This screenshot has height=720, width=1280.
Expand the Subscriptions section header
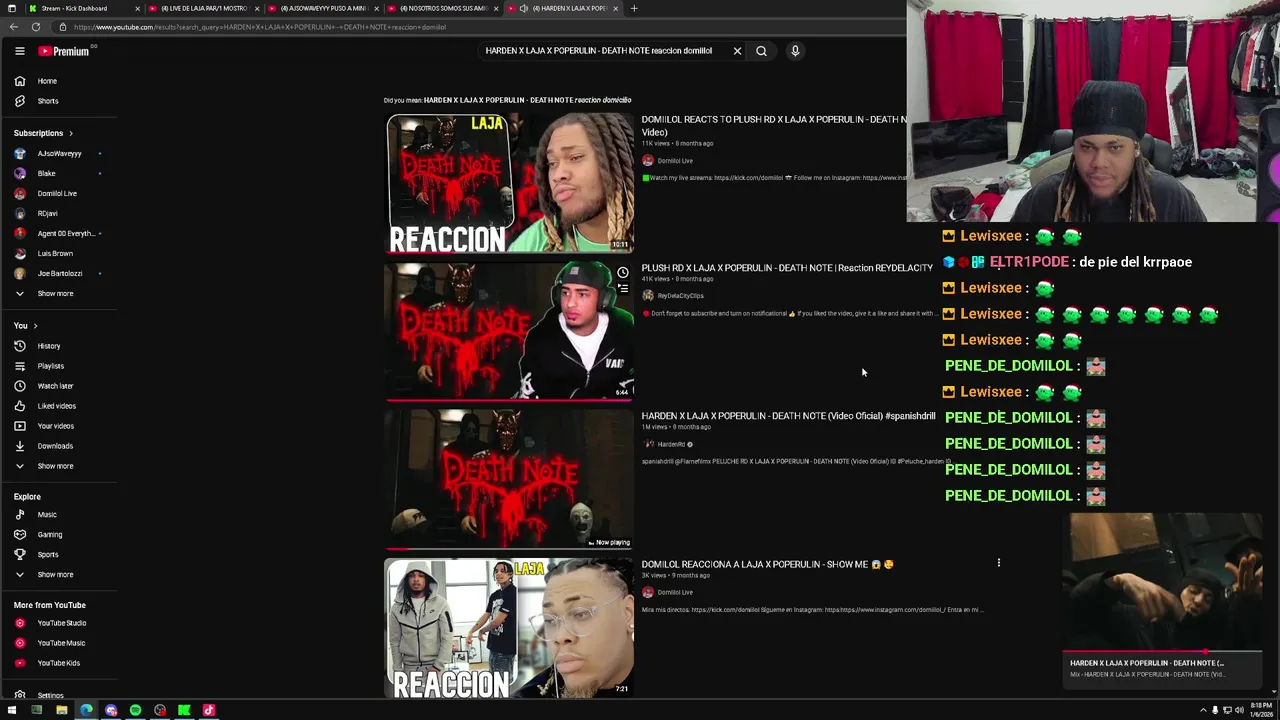tap(43, 133)
